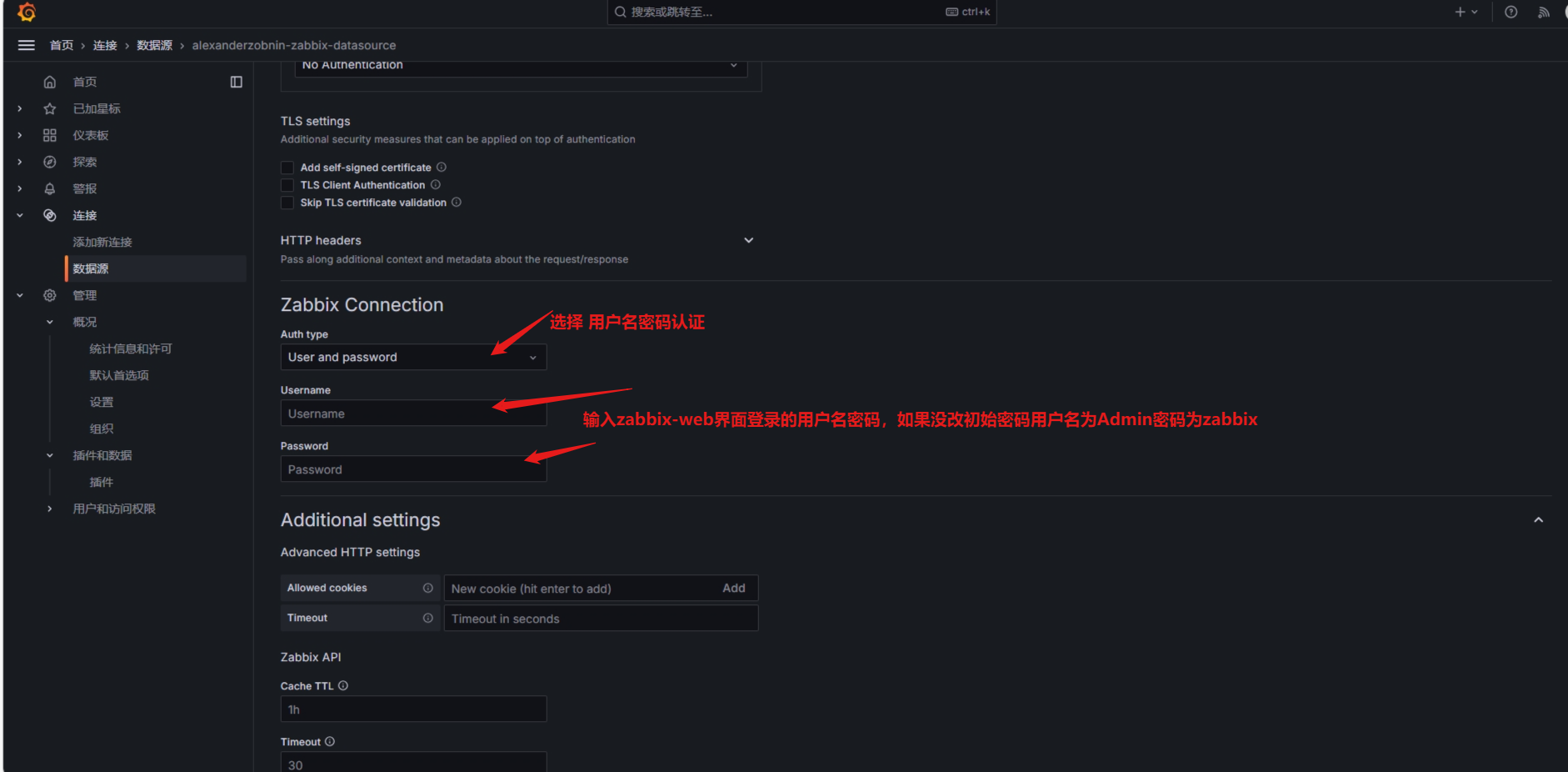Viewport: 1568px width, 772px height.
Task: Click the dashboards grid icon 仪表板
Action: coord(50,135)
